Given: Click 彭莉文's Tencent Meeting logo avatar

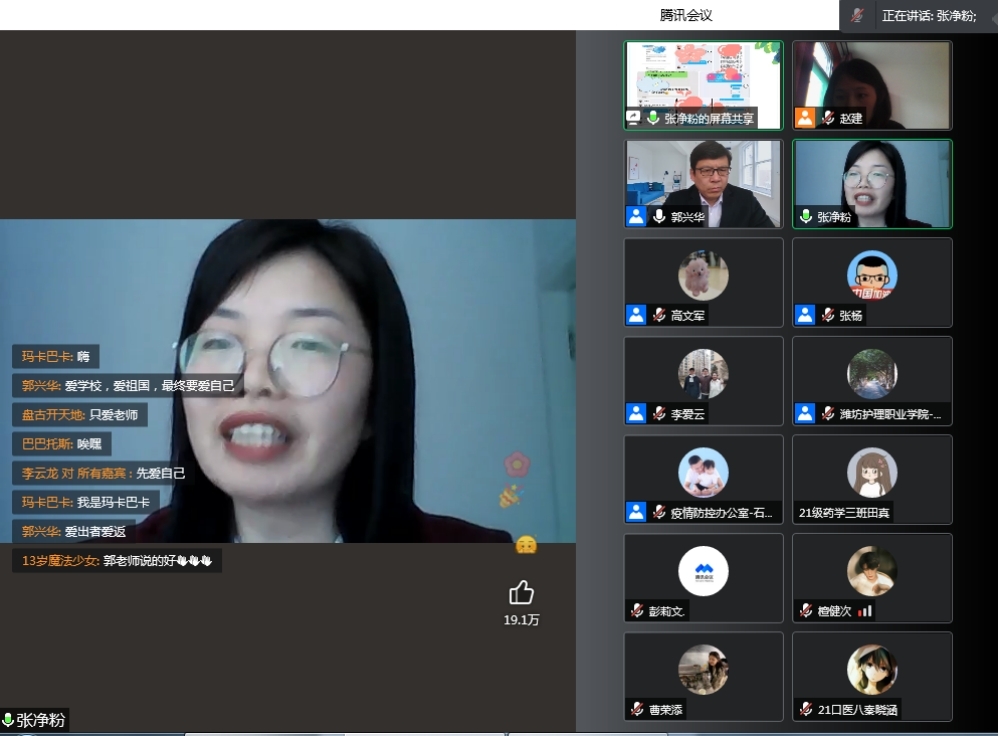Looking at the screenshot, I should point(703,571).
